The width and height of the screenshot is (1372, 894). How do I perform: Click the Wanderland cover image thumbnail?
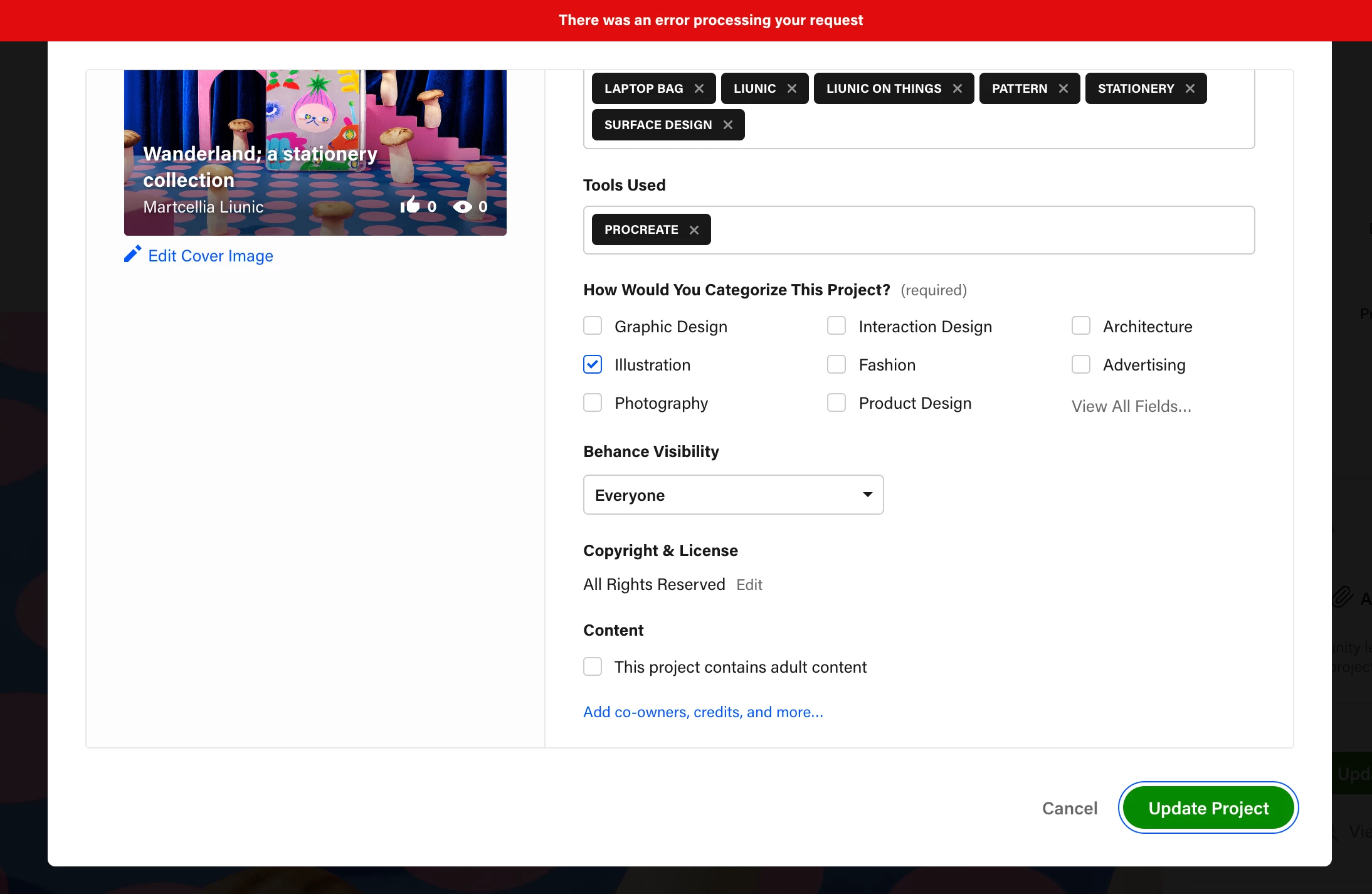click(x=315, y=152)
